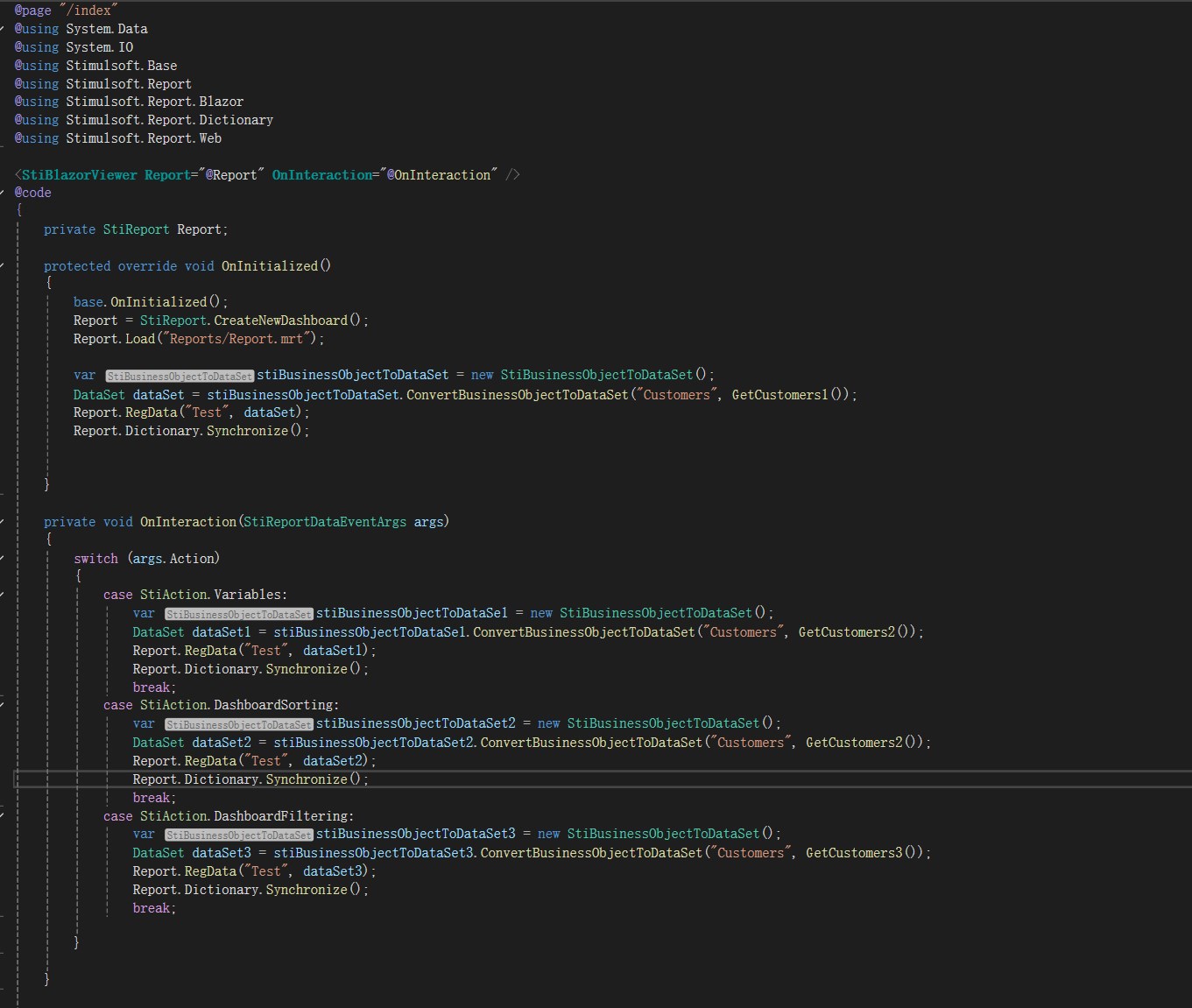Click dataSet3 argument in RegData call
The width and height of the screenshot is (1192, 1008).
333,871
